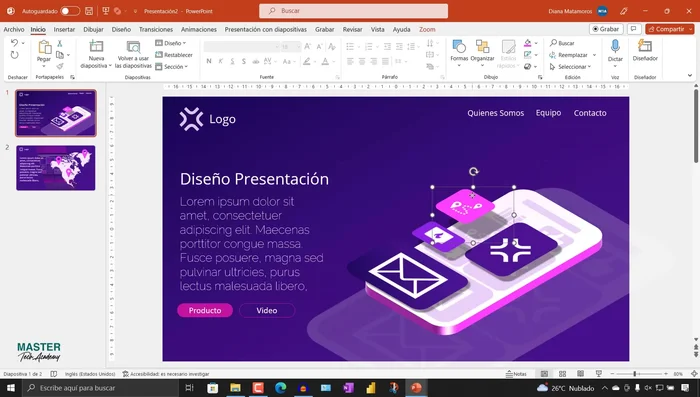The height and width of the screenshot is (397, 700).
Task: Click the rotation handle of selected shape
Action: 473,171
